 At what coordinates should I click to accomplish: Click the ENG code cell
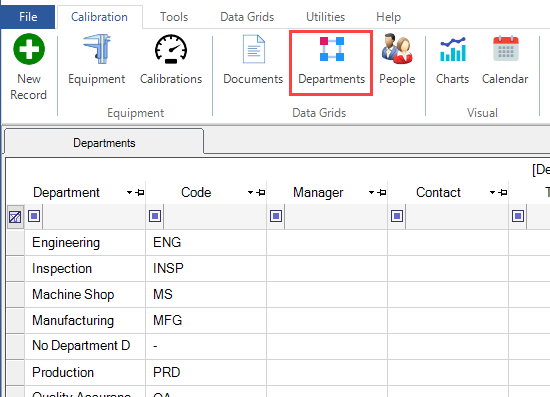pyautogui.click(x=206, y=242)
